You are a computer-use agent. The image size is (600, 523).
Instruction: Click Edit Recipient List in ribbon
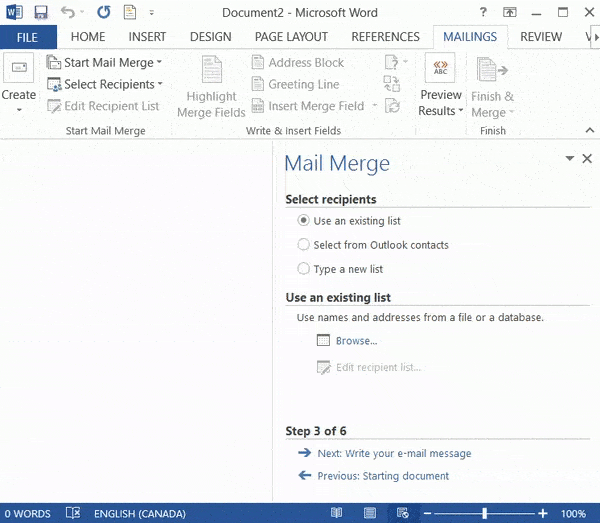(103, 106)
